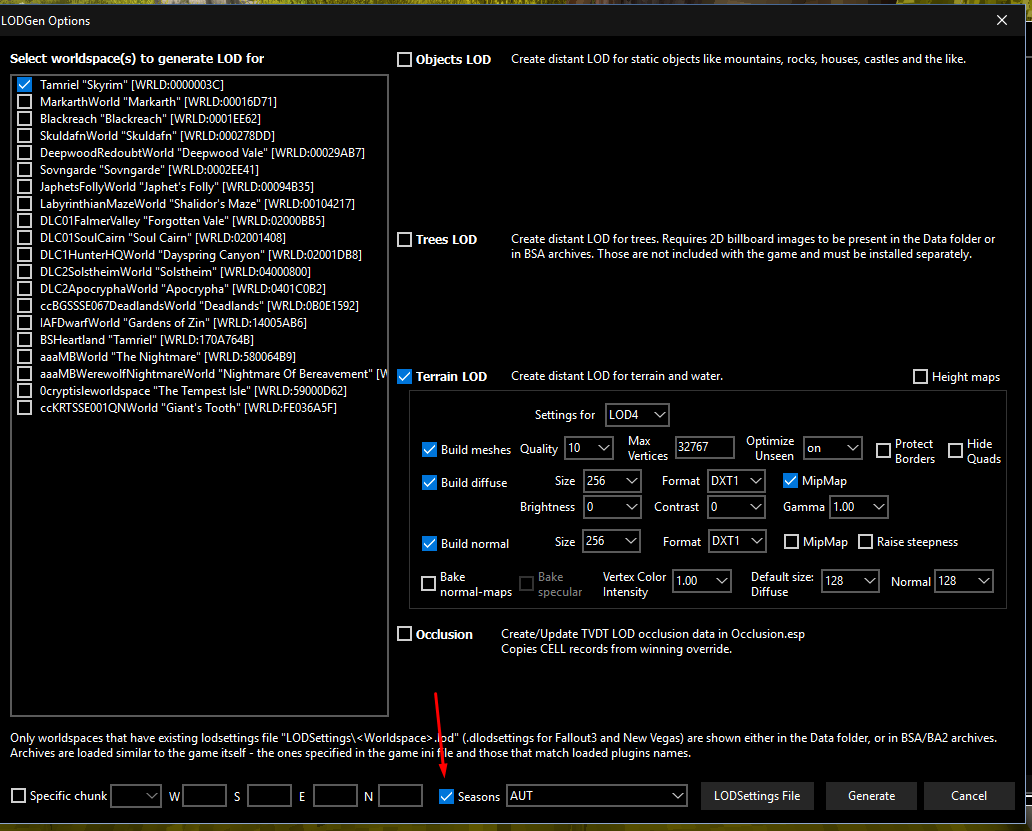This screenshot has width=1032, height=831.
Task: Select the DLC1HunterHQWorld "Dayspring Canyon" row
Action: pos(200,255)
